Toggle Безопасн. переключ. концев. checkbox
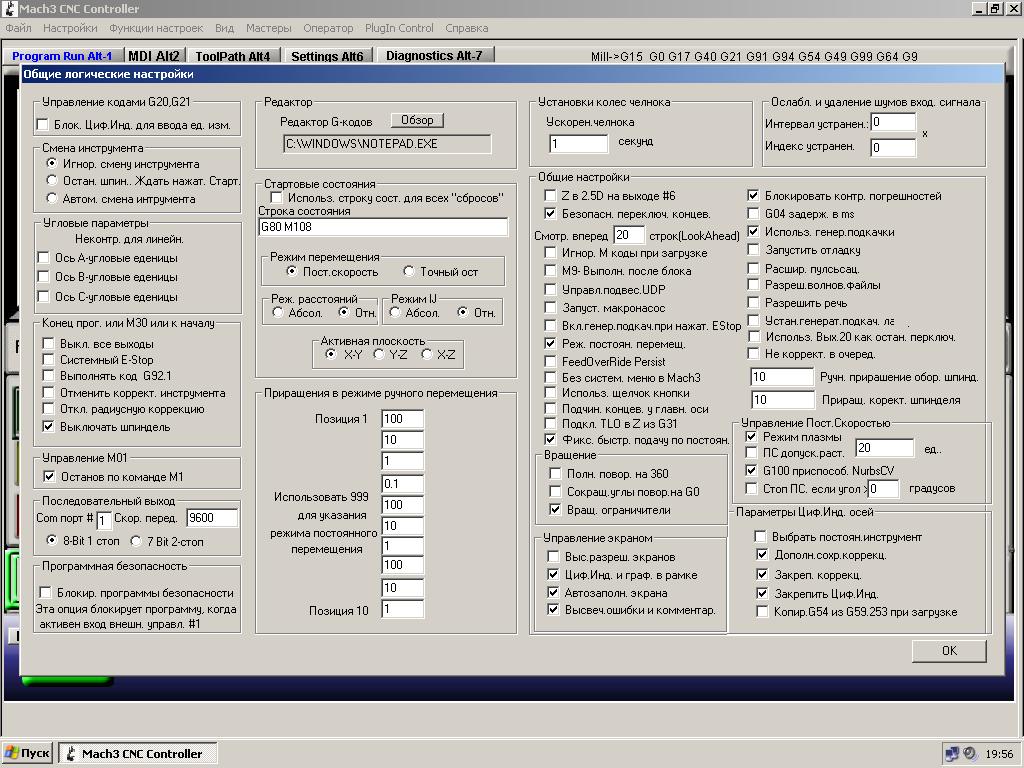The width and height of the screenshot is (1024, 768). (x=550, y=214)
